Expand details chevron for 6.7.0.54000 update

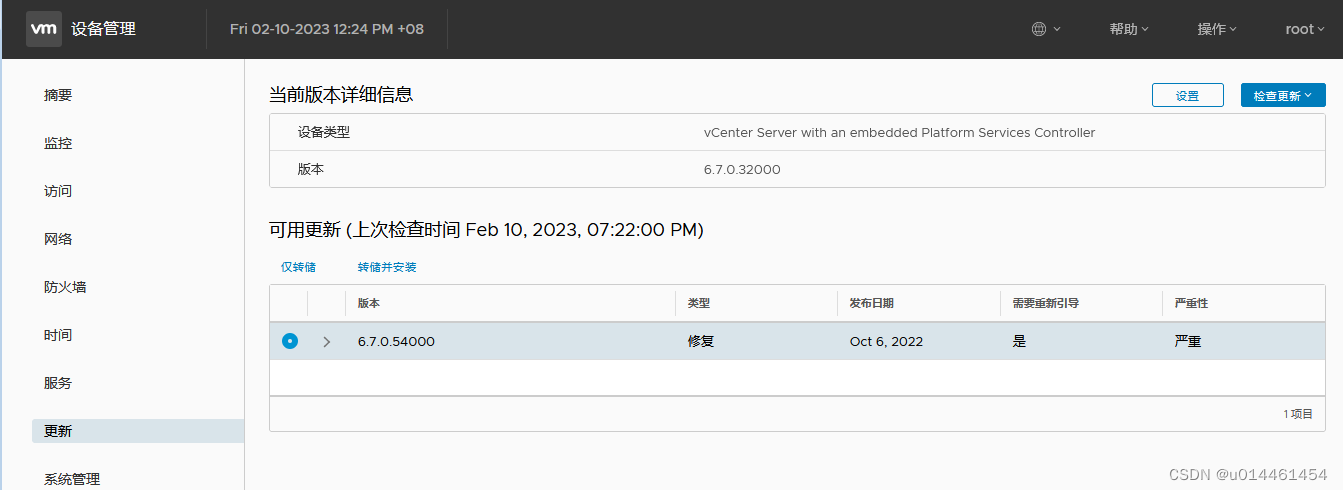(x=326, y=342)
